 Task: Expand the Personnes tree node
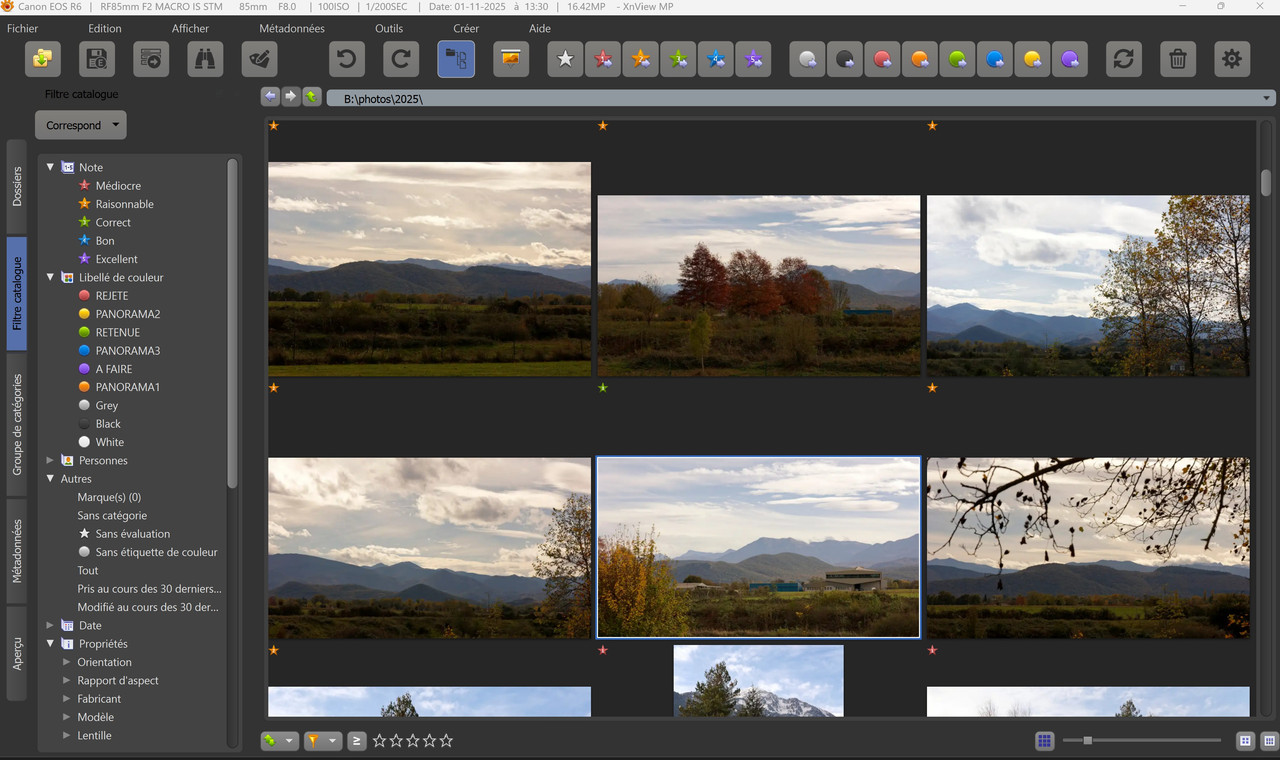50,460
